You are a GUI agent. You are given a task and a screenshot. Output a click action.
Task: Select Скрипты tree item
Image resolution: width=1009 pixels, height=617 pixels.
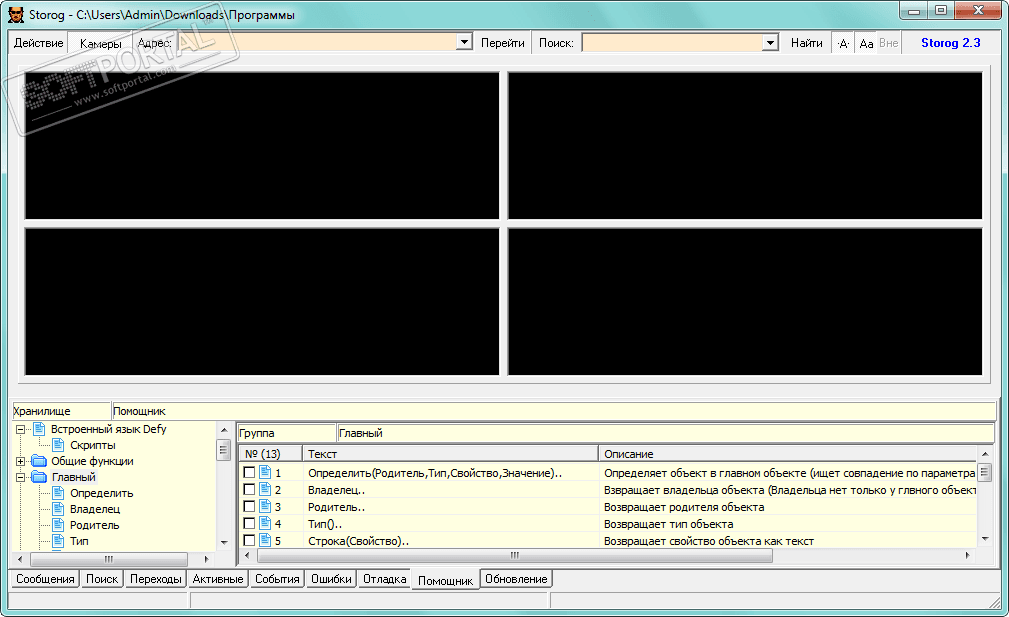tap(93, 445)
